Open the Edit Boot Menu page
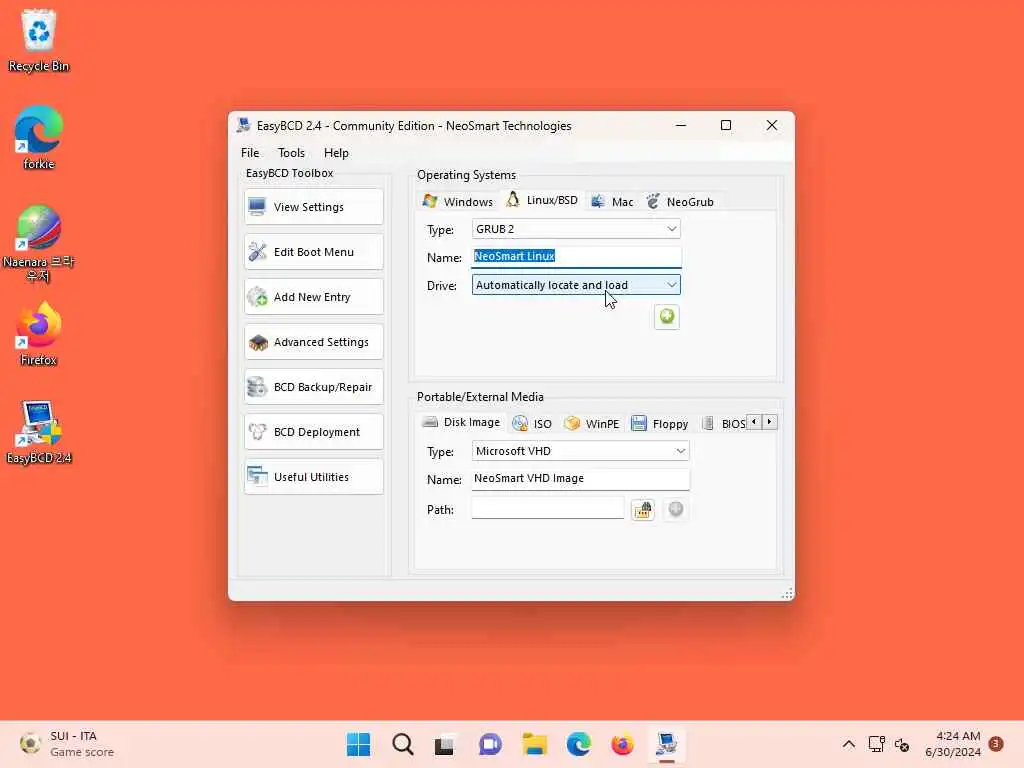 [313, 252]
